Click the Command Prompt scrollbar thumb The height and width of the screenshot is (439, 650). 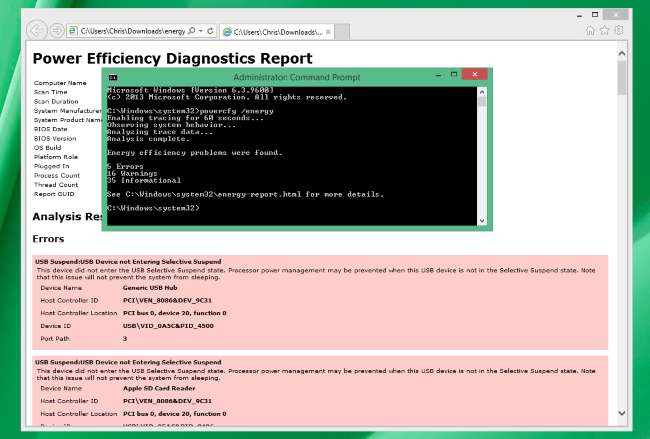click(x=482, y=102)
